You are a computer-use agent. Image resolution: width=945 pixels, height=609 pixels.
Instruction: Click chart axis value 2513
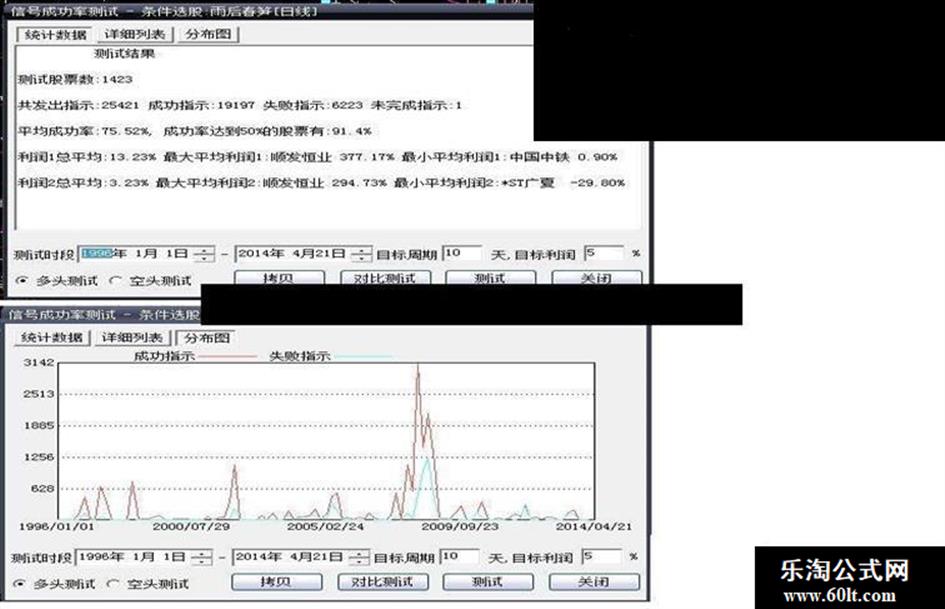[x=39, y=394]
